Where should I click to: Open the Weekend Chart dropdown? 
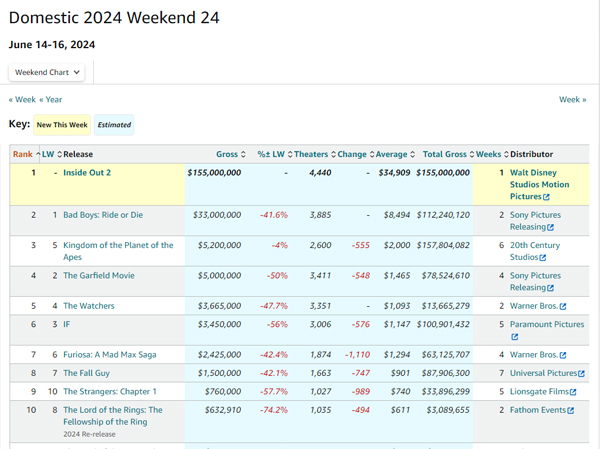(x=47, y=72)
